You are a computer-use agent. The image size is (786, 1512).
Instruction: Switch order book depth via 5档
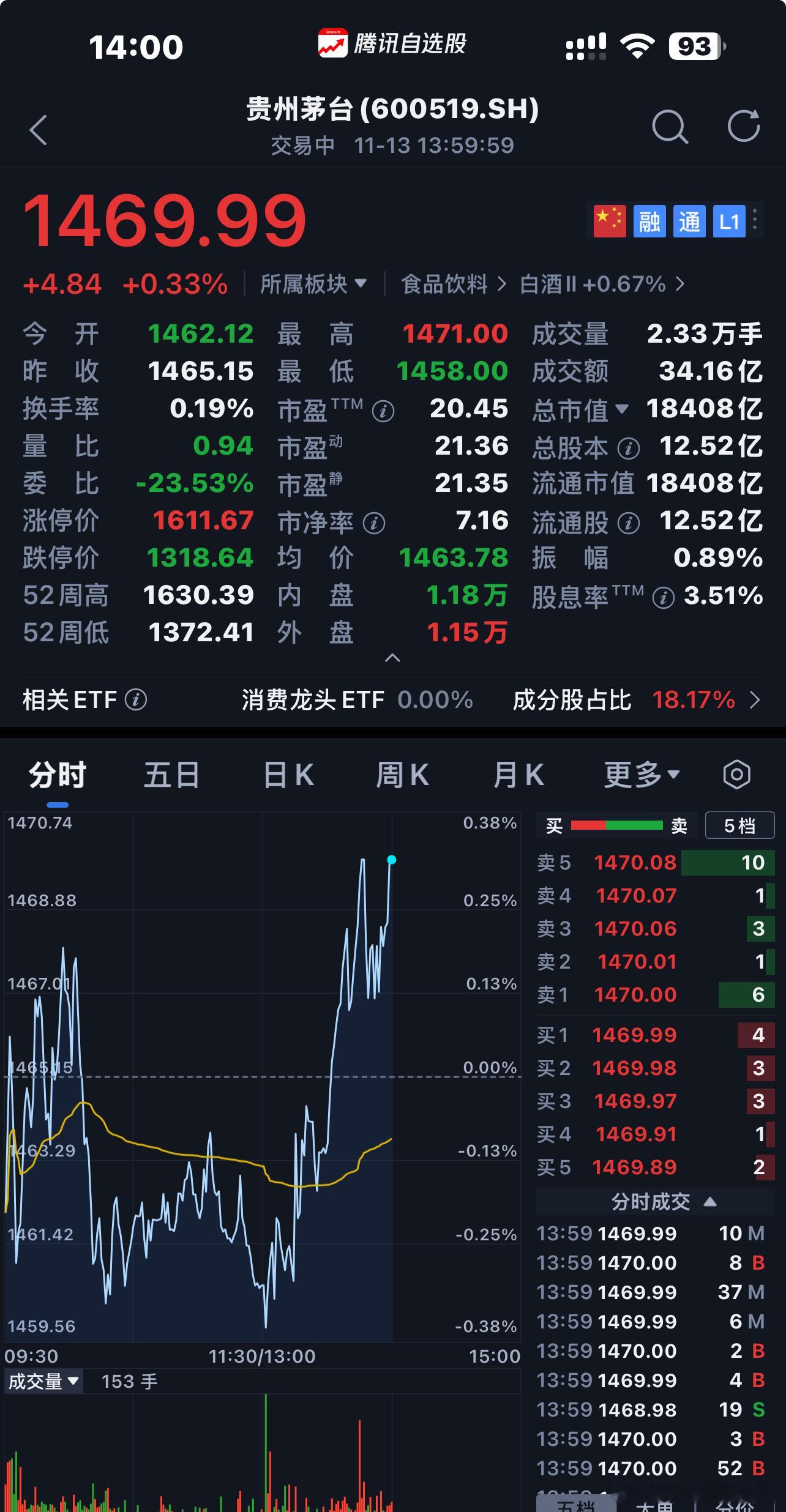point(739,825)
